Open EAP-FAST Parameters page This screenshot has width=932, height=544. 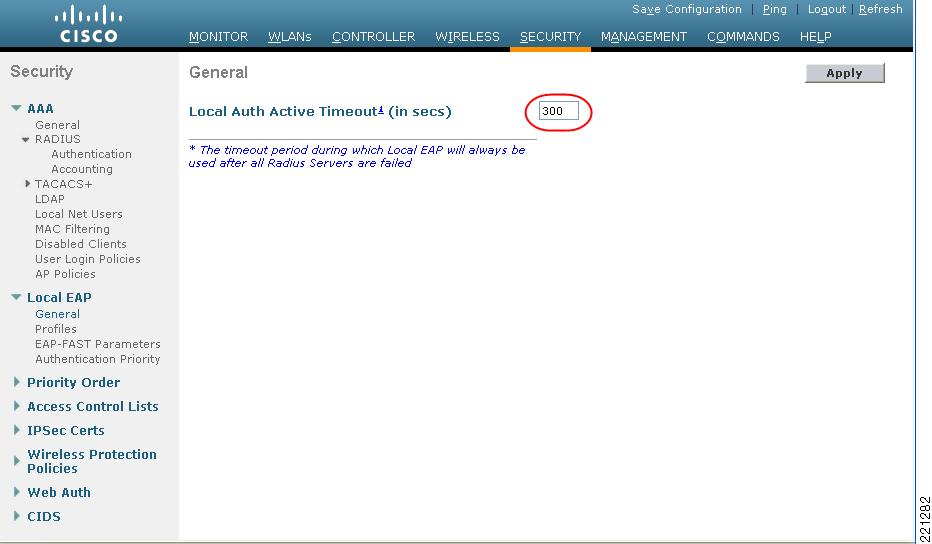click(x=97, y=344)
